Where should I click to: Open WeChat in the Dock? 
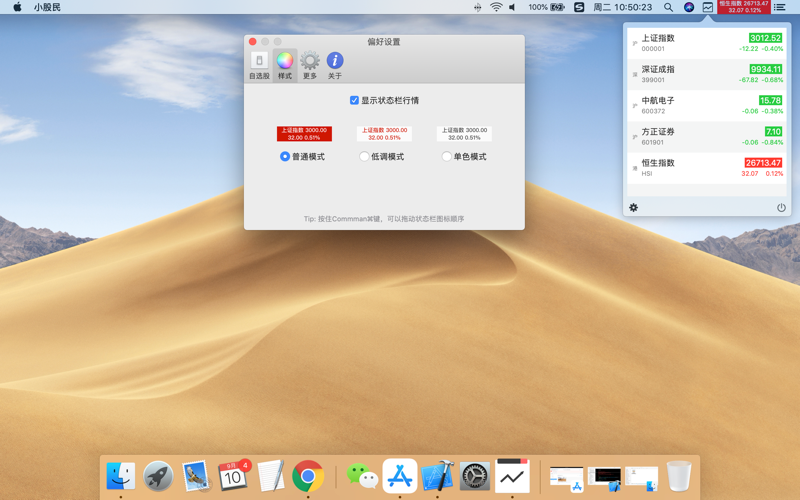point(362,476)
